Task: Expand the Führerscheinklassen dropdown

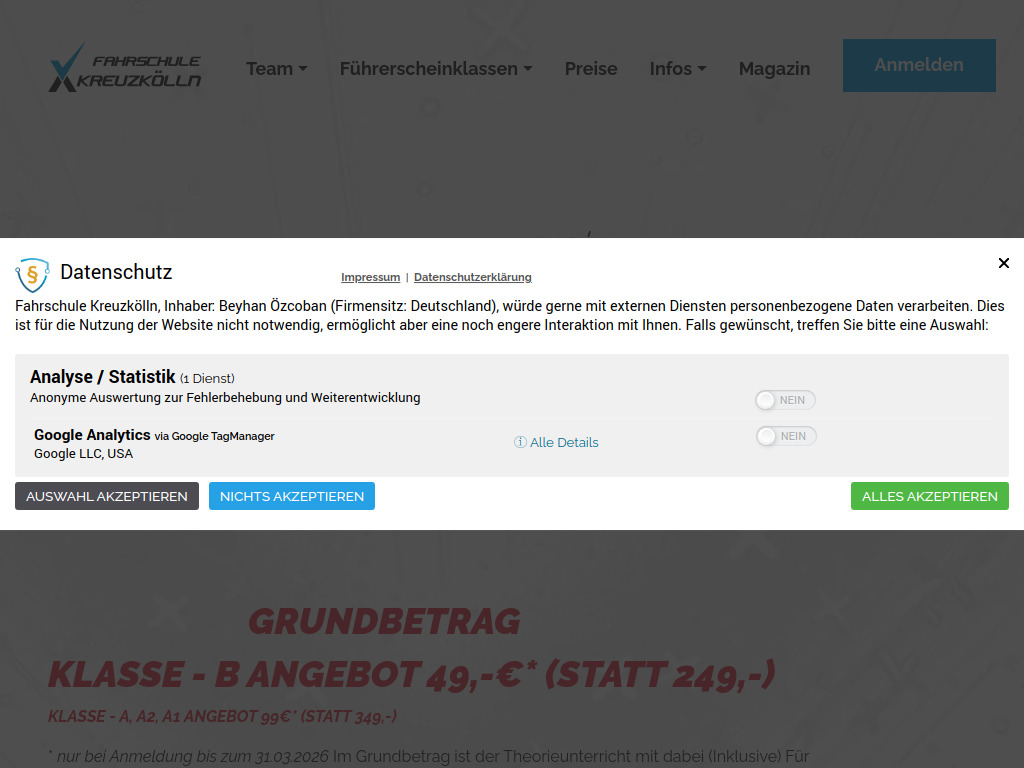Action: point(428,69)
